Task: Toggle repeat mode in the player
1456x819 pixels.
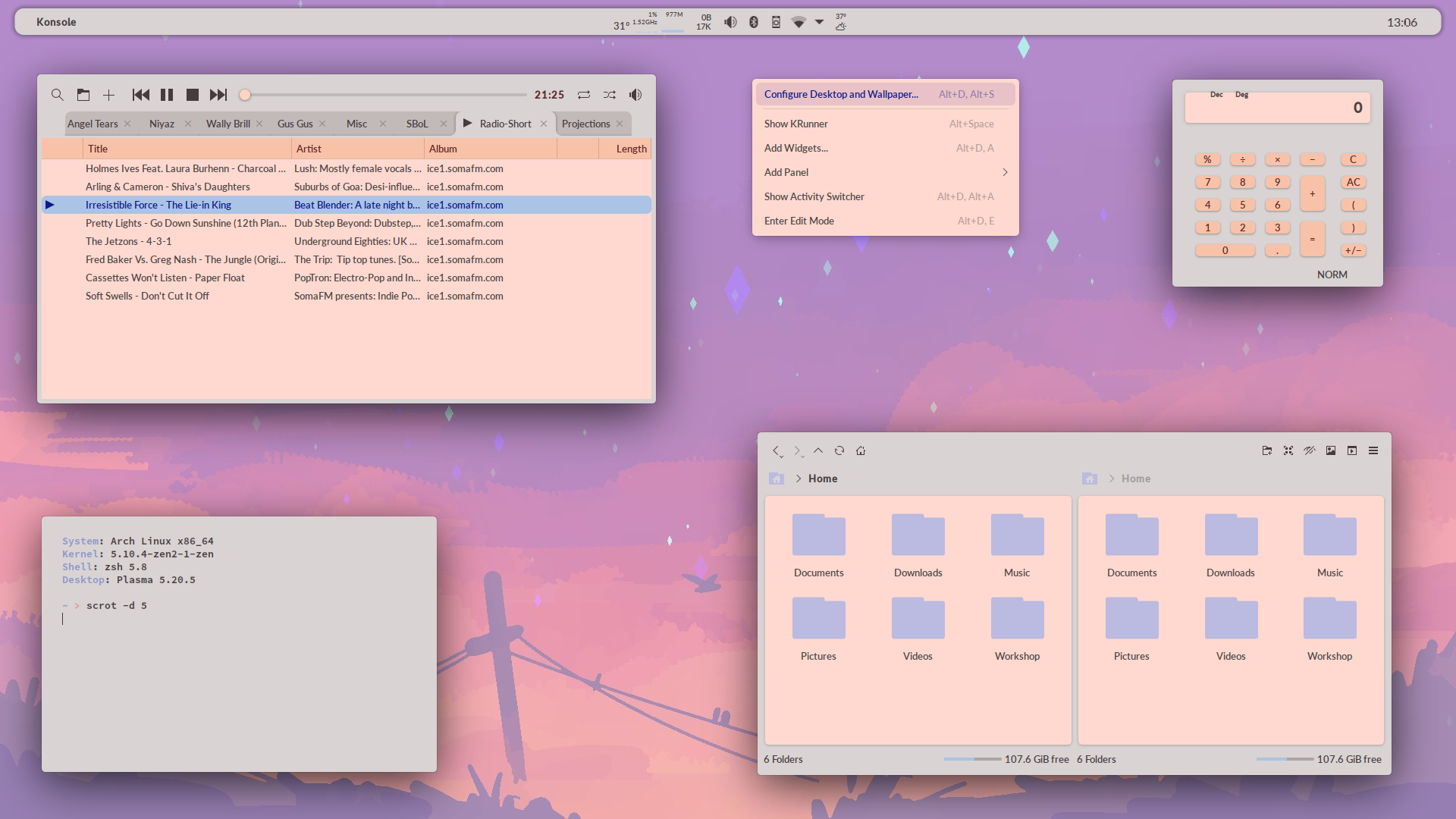Action: click(x=584, y=95)
